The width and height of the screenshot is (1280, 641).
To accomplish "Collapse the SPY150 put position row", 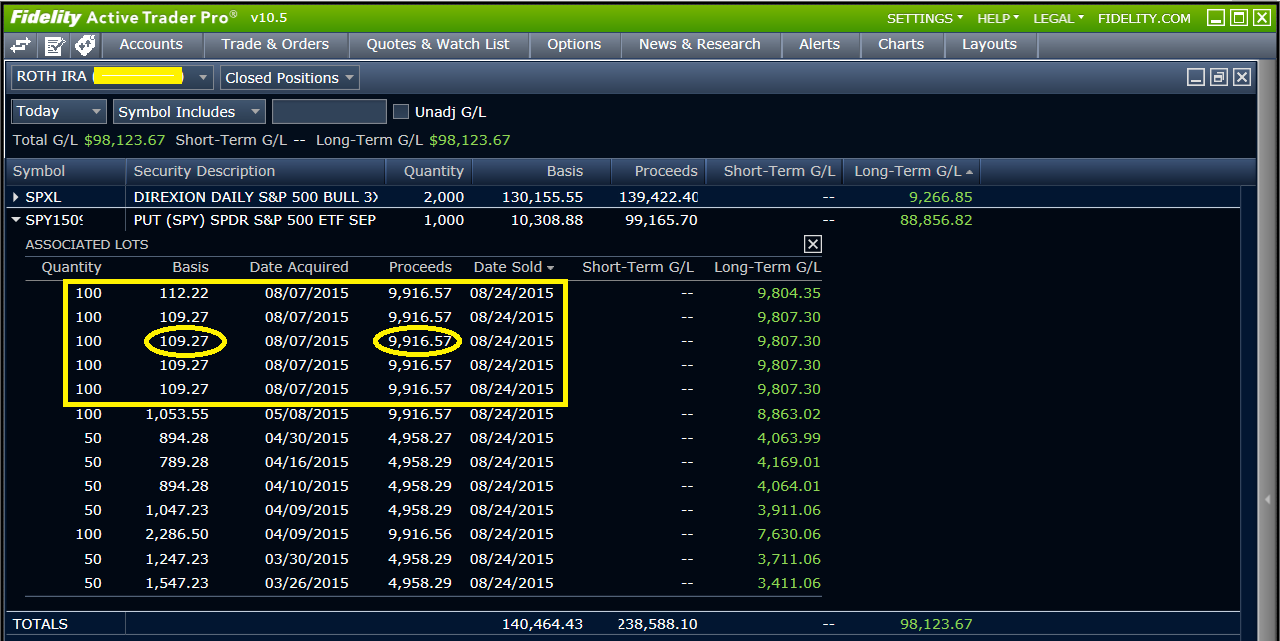I will [x=17, y=220].
